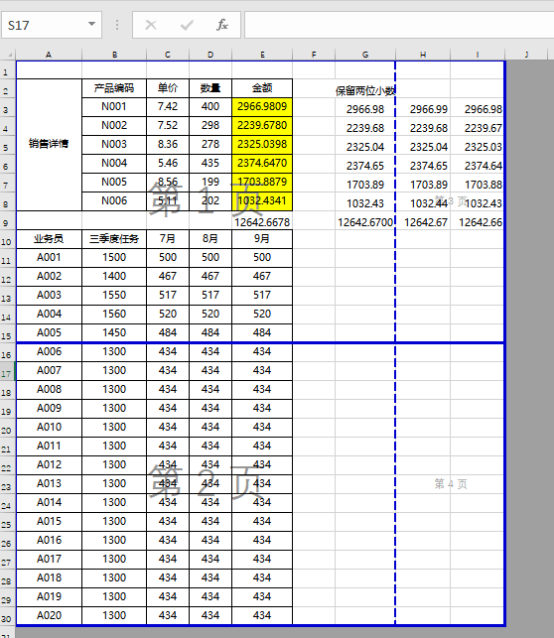Viewport: 554px width, 638px height.
Task: Expand the Name Box dropdown arrow
Action: coord(92,24)
